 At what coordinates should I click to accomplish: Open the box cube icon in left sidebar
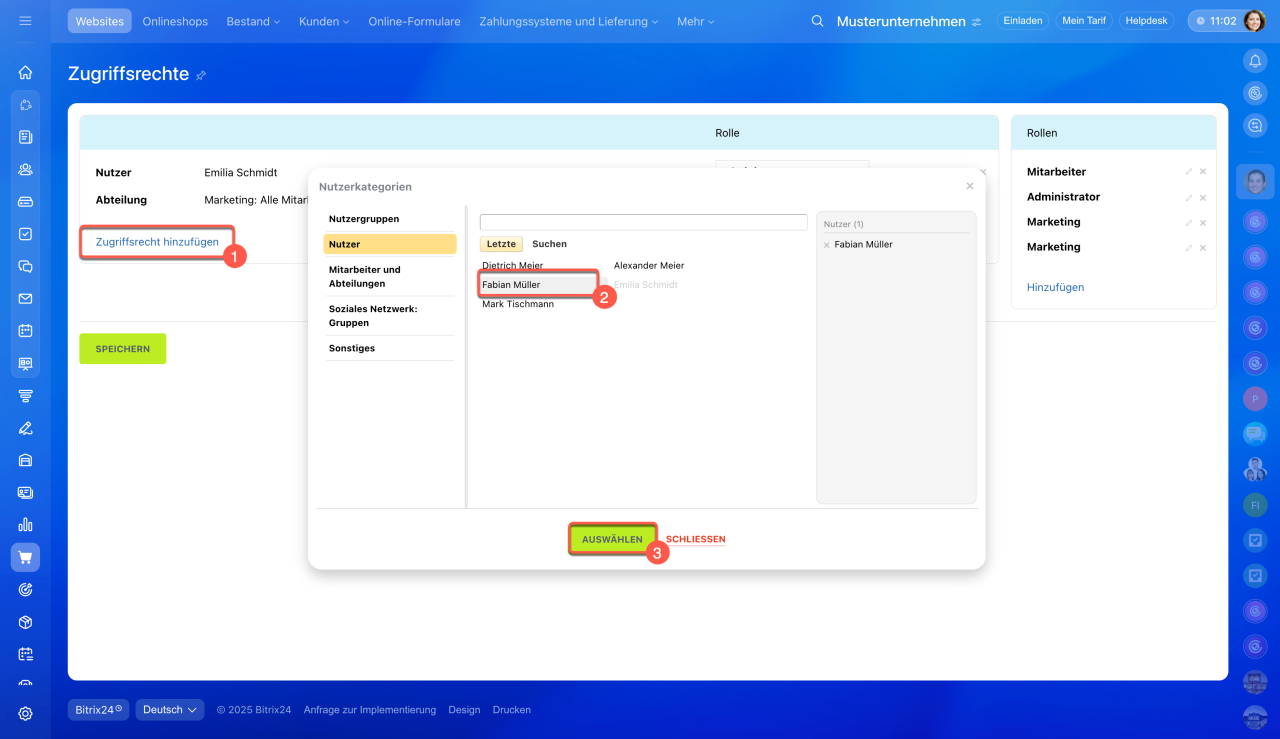point(25,622)
